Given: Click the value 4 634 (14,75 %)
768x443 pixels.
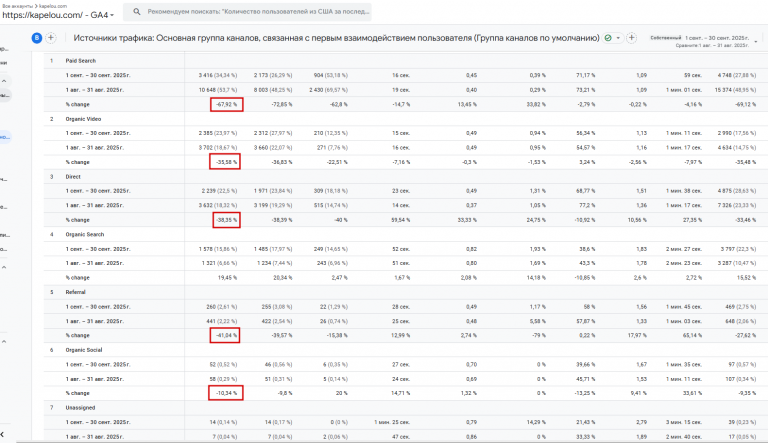Looking at the screenshot, I should pos(737,148).
